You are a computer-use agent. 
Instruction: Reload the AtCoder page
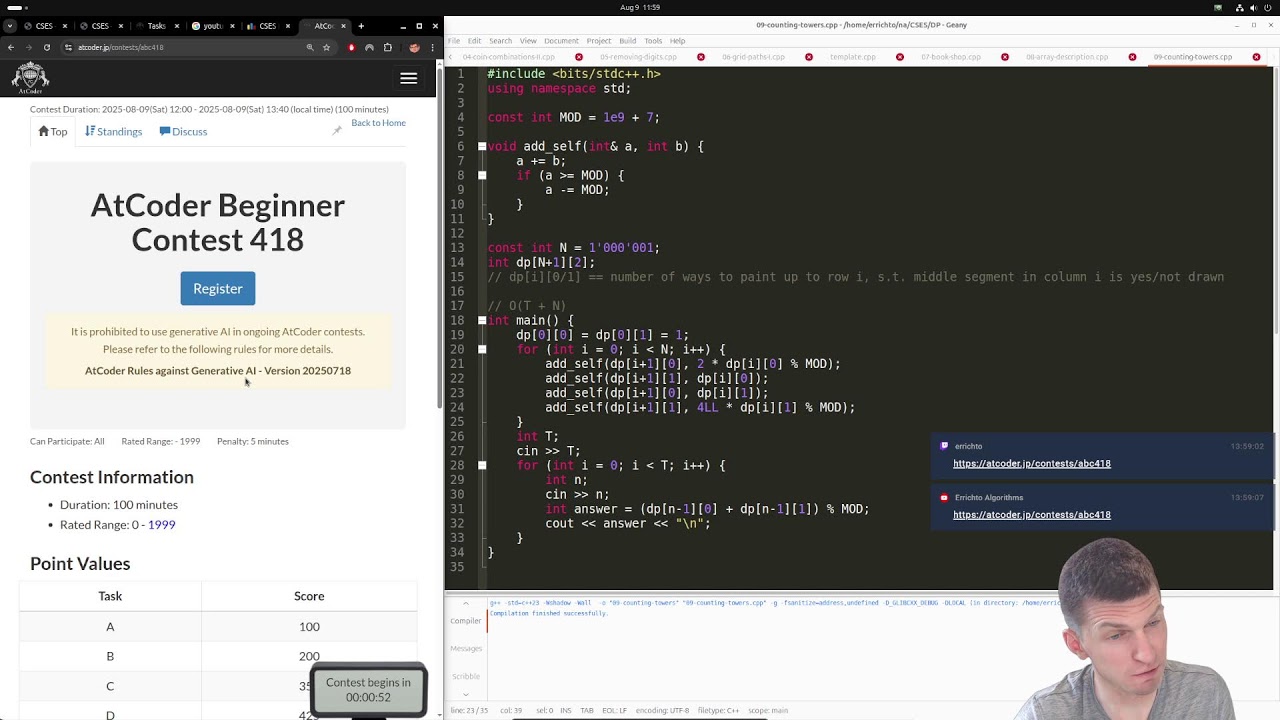(x=45, y=47)
